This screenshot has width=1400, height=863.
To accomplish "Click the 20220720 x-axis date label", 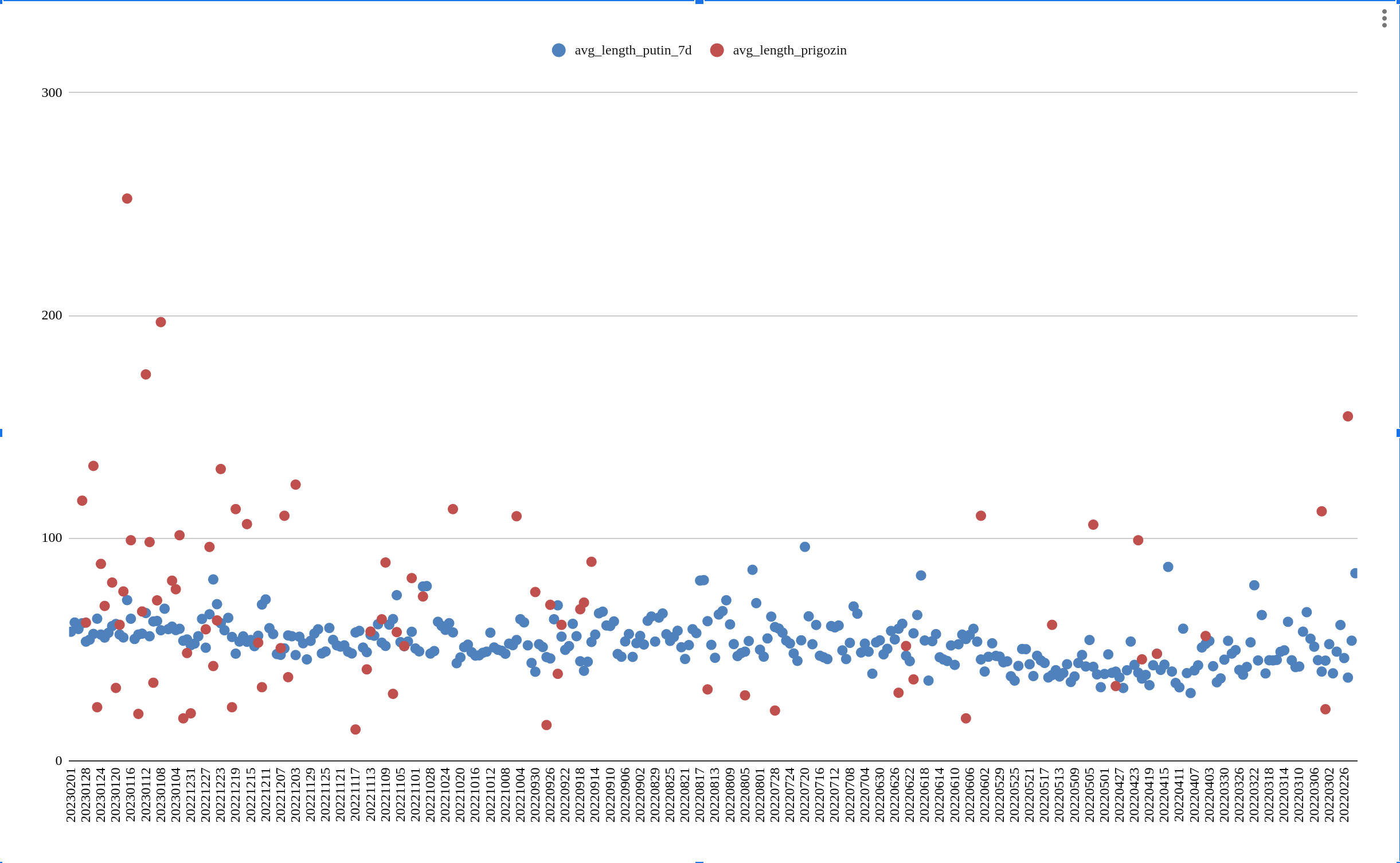I will tap(805, 795).
